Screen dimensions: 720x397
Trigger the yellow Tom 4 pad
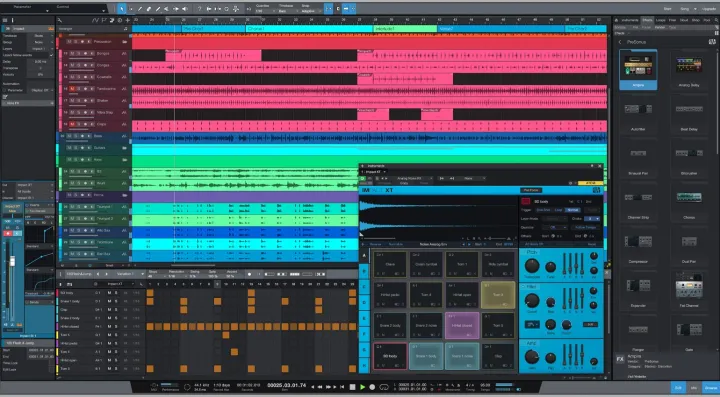[498, 294]
